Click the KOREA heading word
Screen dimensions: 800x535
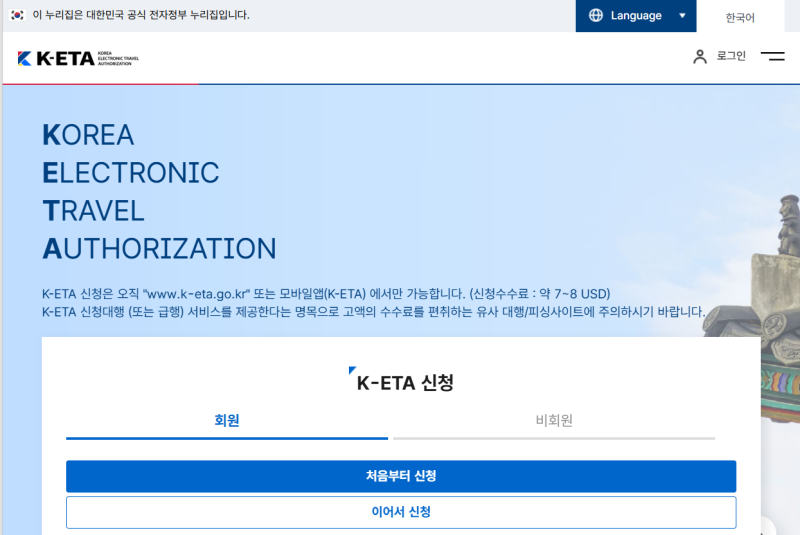pos(88,135)
